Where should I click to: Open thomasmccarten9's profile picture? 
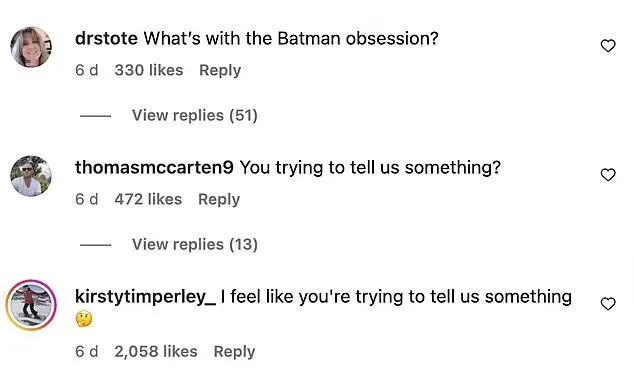(x=31, y=176)
